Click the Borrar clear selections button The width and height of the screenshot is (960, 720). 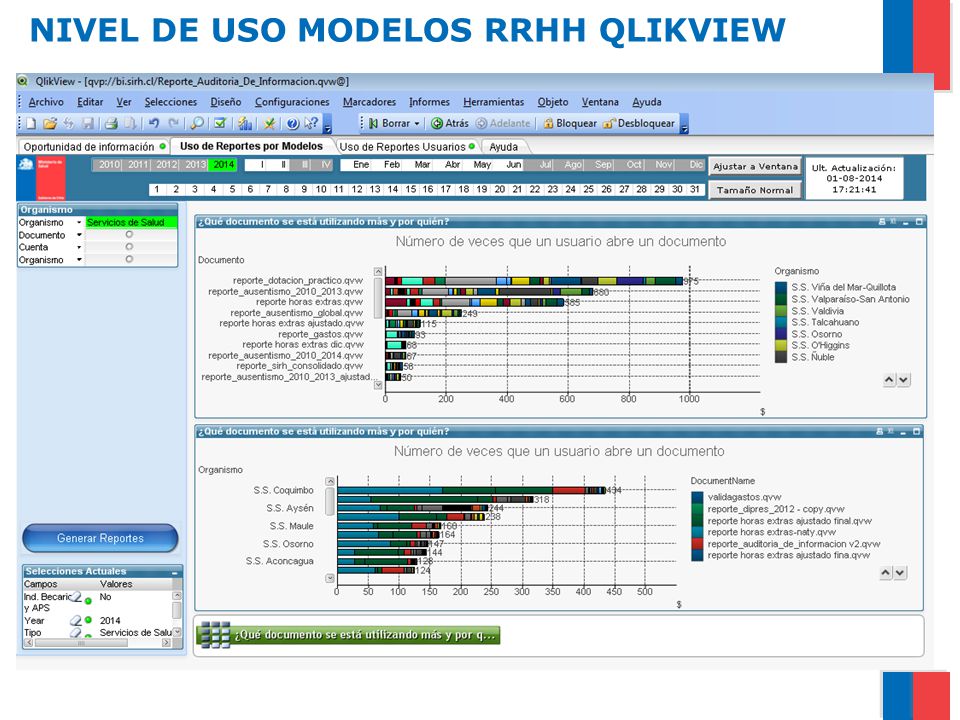pos(389,124)
